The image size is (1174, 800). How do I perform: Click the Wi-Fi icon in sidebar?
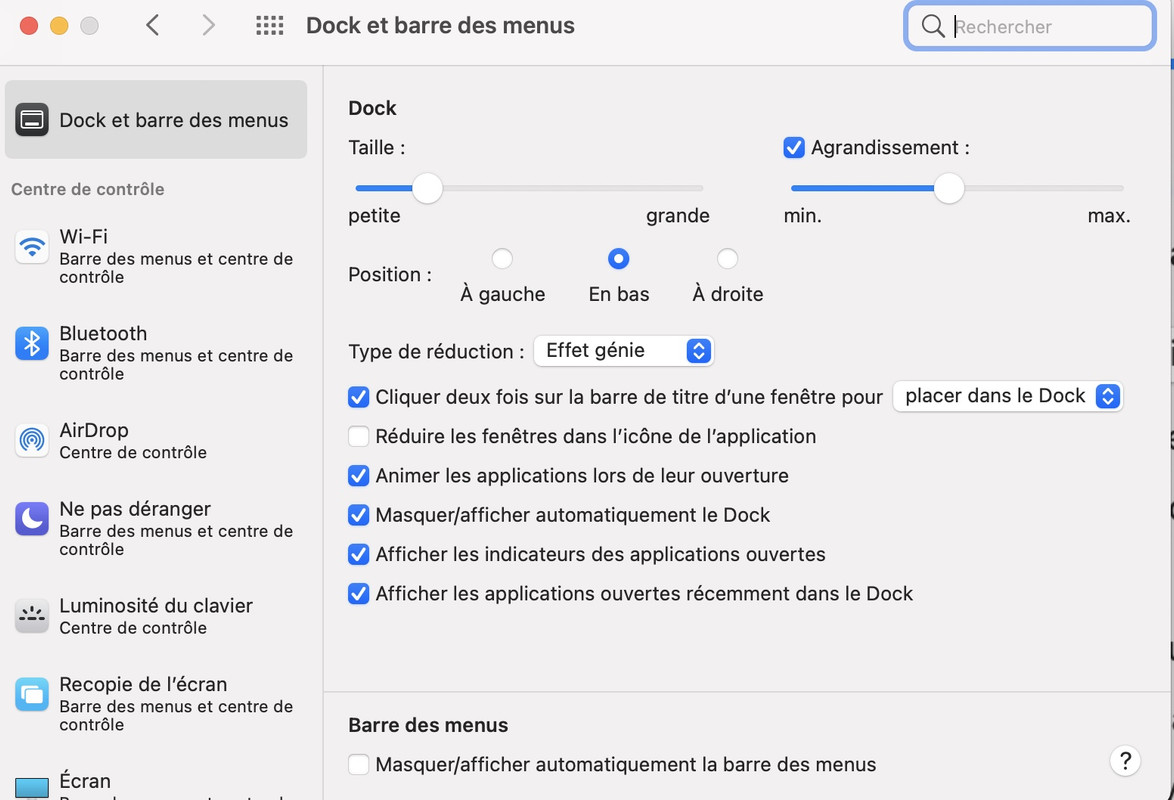pos(32,247)
